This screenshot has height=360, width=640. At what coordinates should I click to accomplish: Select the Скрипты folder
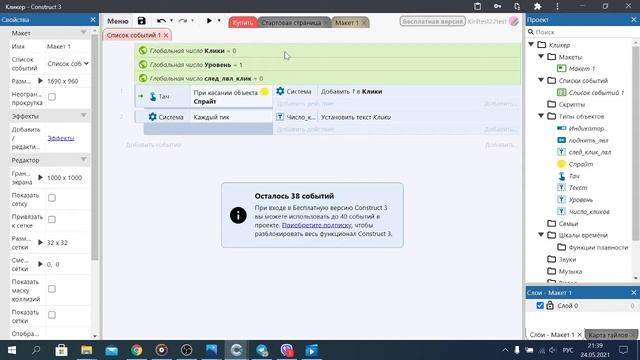click(x=571, y=104)
